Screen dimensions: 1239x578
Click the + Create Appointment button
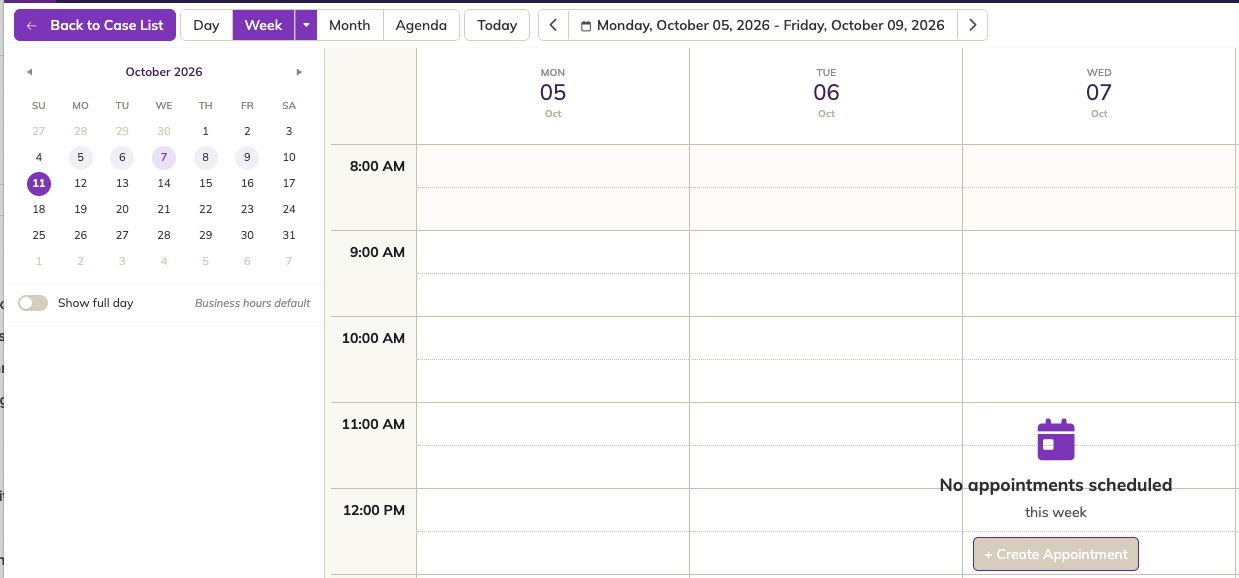pos(1056,554)
